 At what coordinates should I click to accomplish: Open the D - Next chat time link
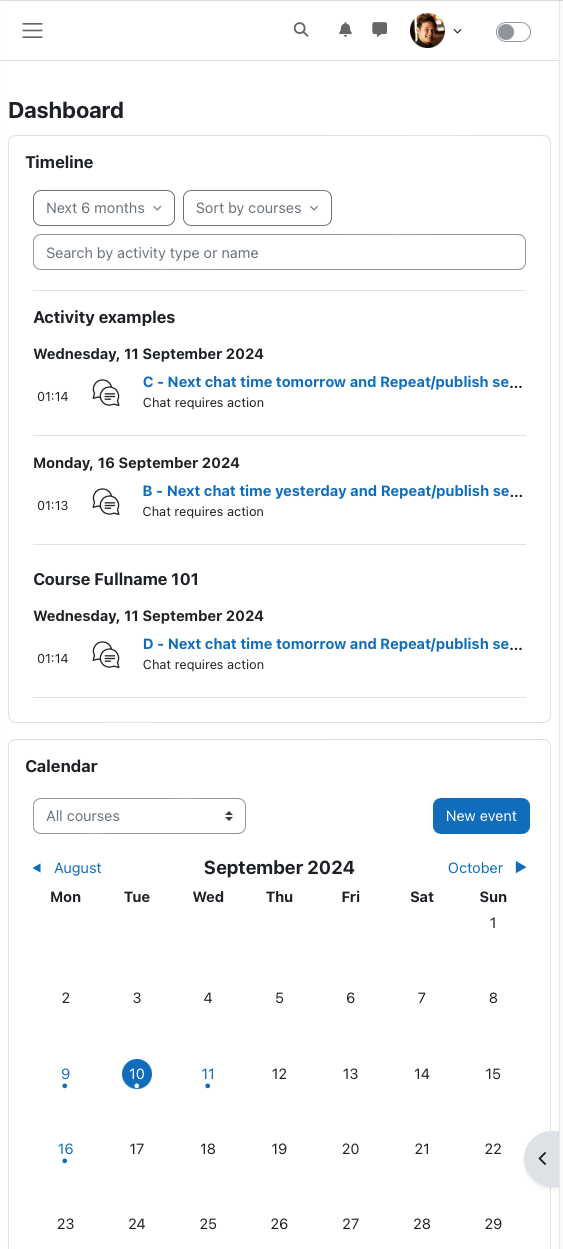point(333,644)
